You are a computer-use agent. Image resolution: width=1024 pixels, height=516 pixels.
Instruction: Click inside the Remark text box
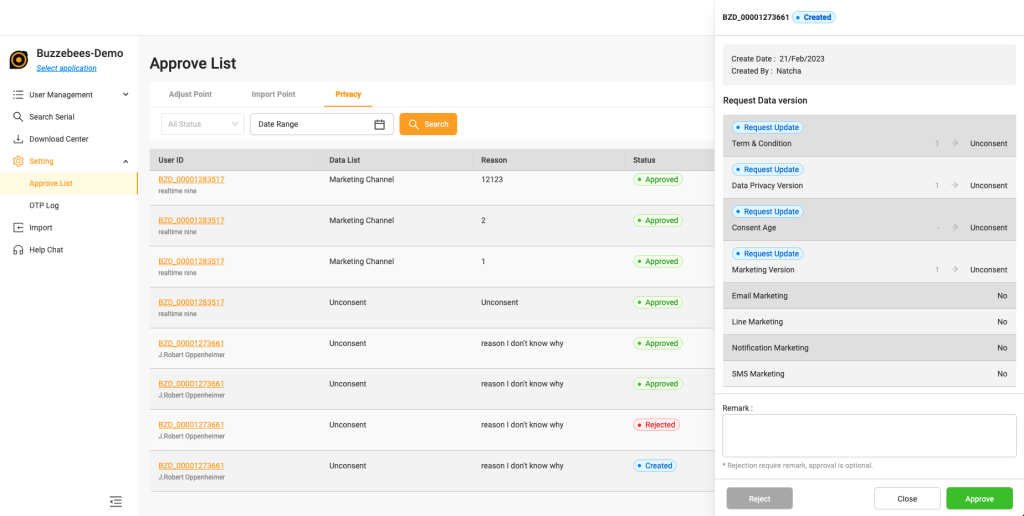click(x=869, y=435)
